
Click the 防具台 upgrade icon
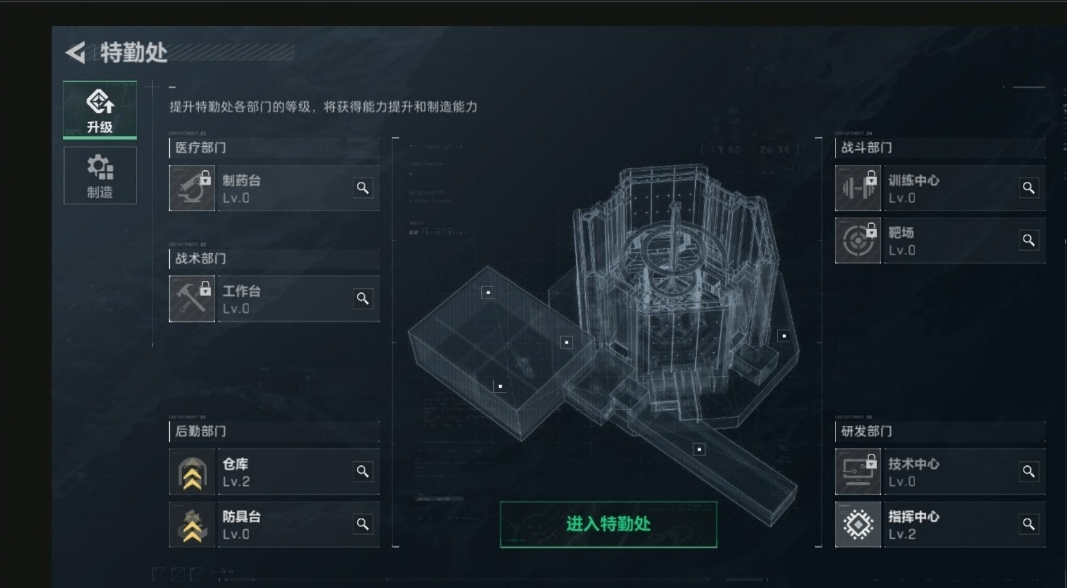[192, 525]
